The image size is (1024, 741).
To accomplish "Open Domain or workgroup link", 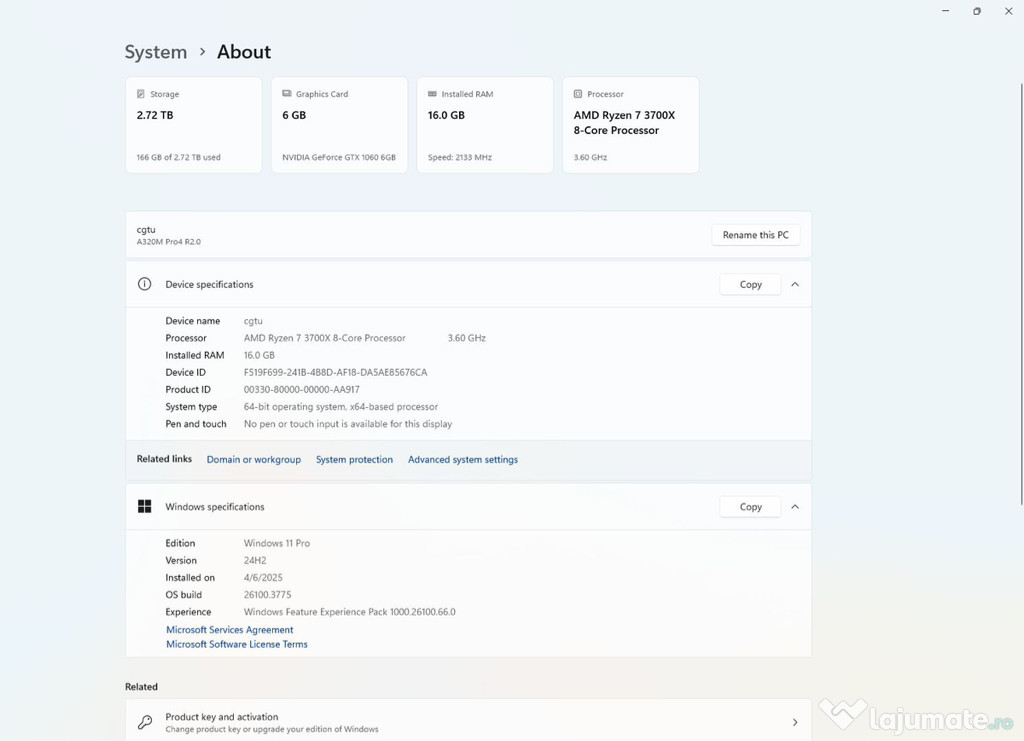I will pos(254,460).
